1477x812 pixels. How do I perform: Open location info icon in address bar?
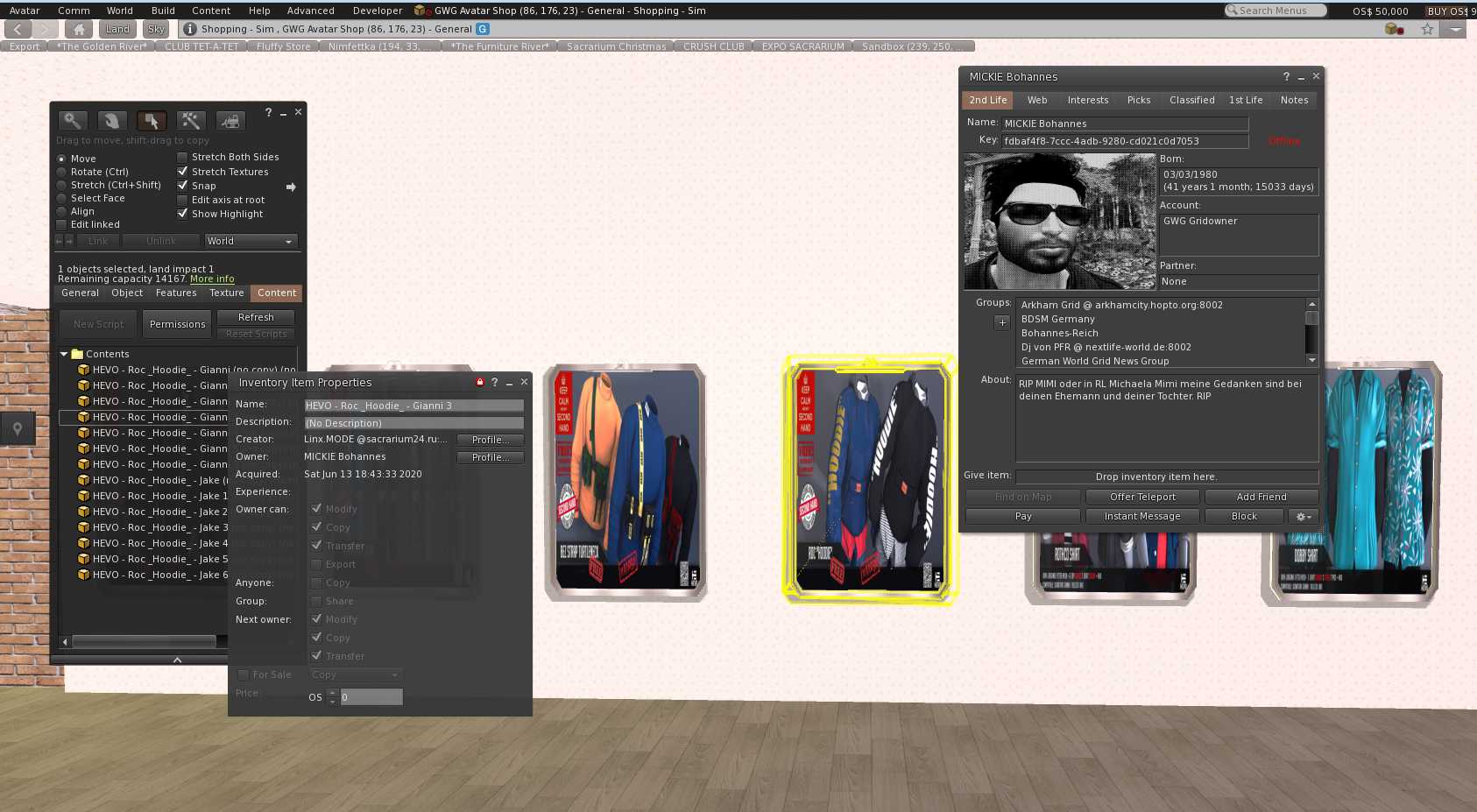point(189,29)
